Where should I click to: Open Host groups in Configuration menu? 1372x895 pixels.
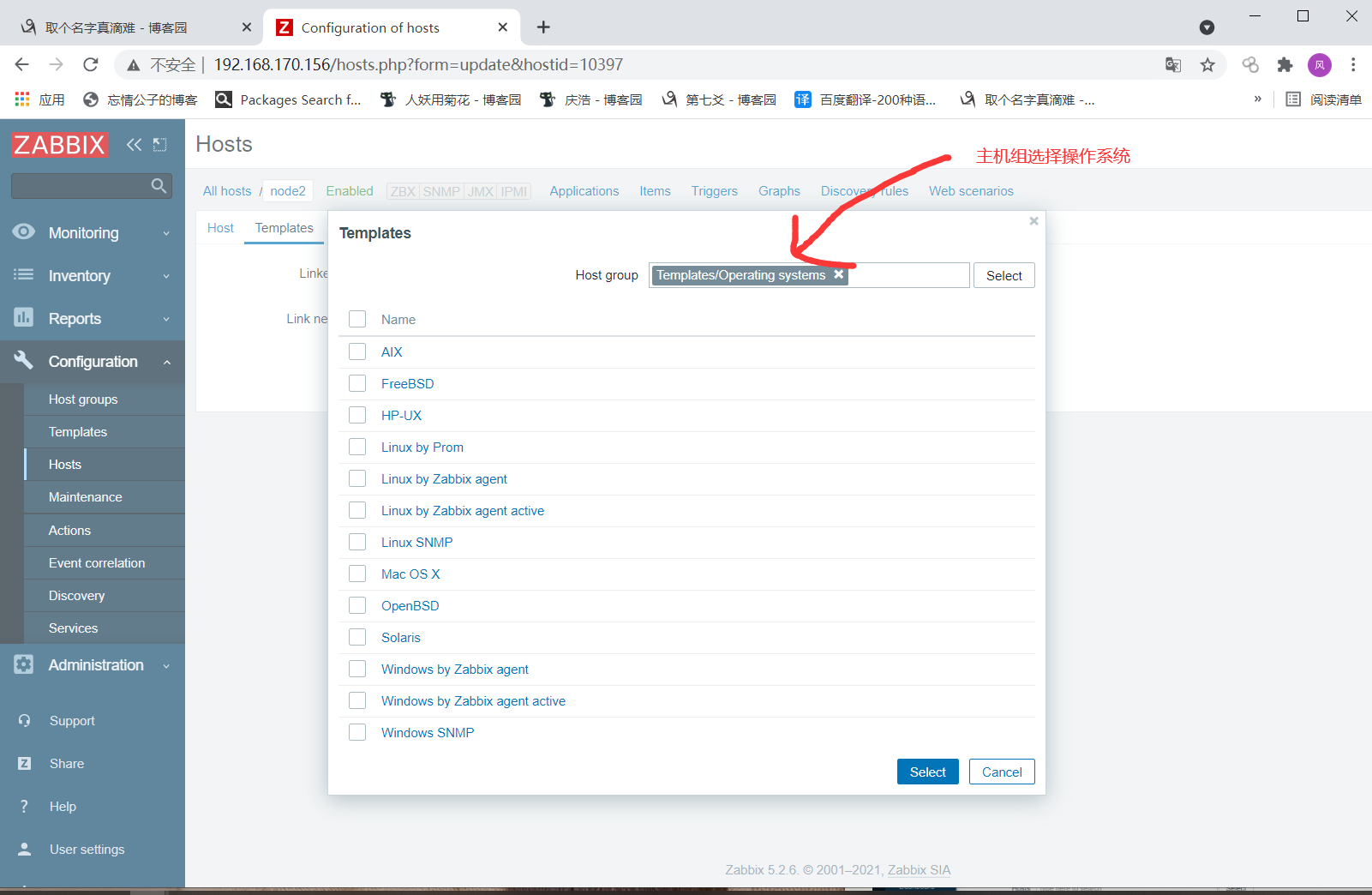pos(83,399)
